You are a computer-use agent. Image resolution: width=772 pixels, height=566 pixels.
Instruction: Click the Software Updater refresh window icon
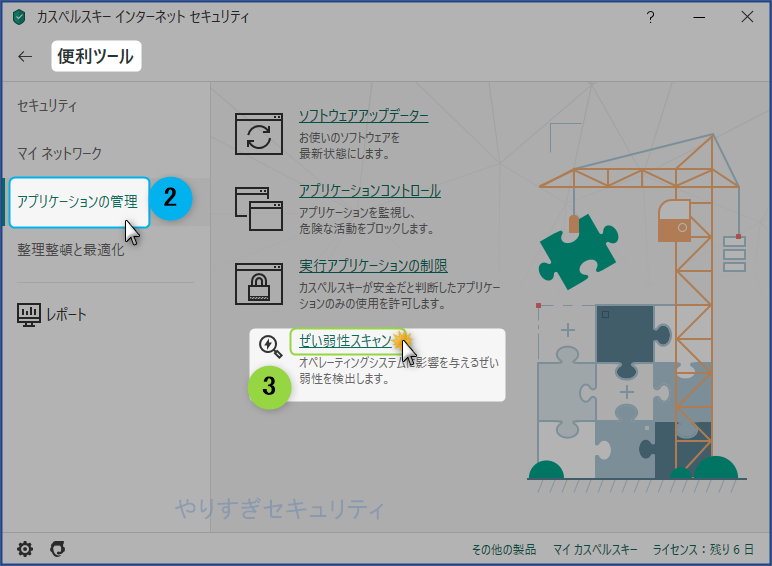click(x=259, y=134)
